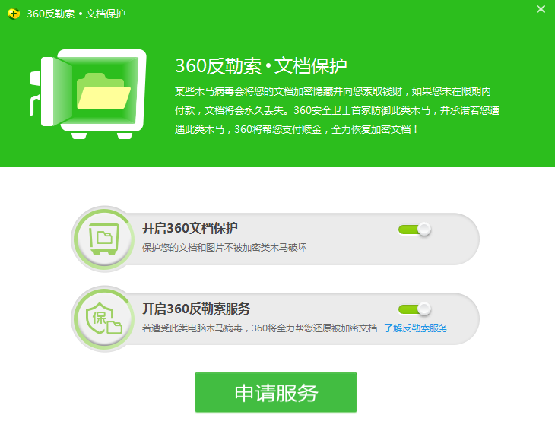Click the title bar text 360反勒索·文档保护
The height and width of the screenshot is (437, 555).
coord(76,14)
